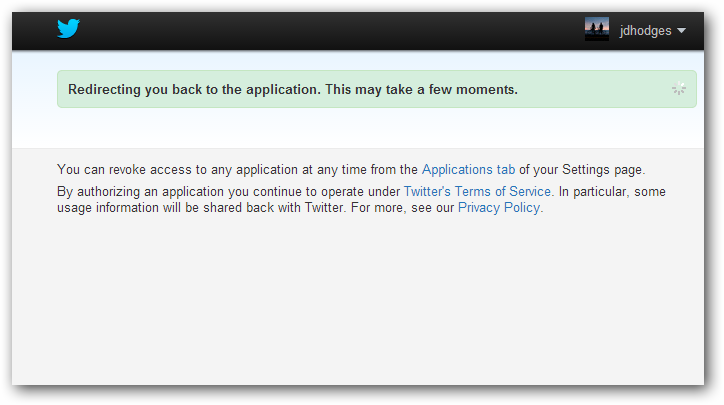This screenshot has width=724, height=405.
Task: Open the Privacy Policy link
Action: 500,208
